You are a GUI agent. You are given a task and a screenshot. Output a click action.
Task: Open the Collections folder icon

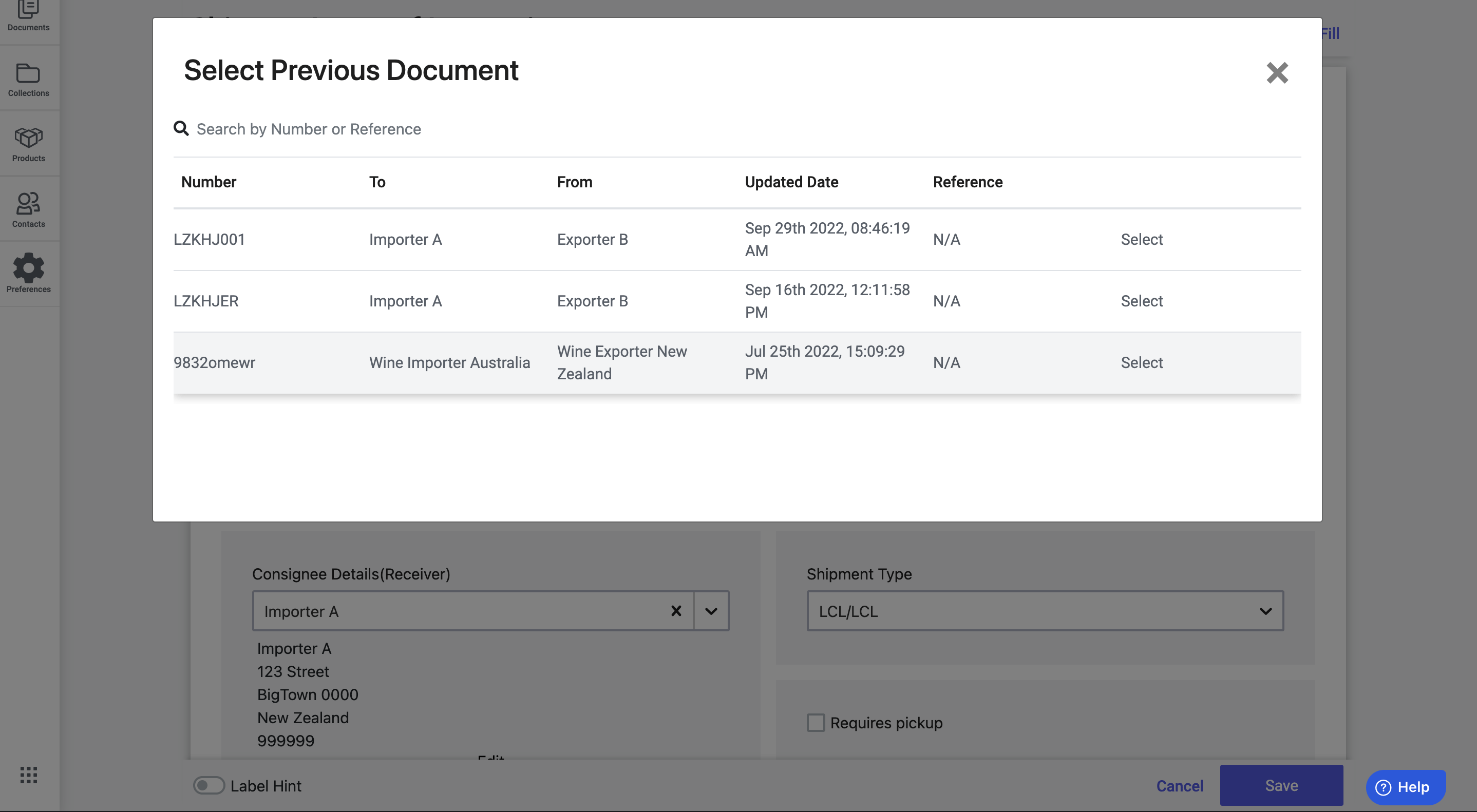pos(28,73)
